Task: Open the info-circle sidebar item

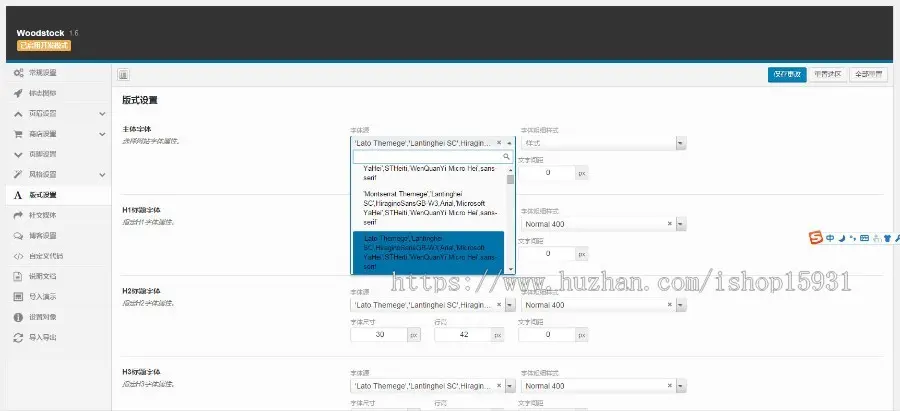Action: (x=57, y=317)
